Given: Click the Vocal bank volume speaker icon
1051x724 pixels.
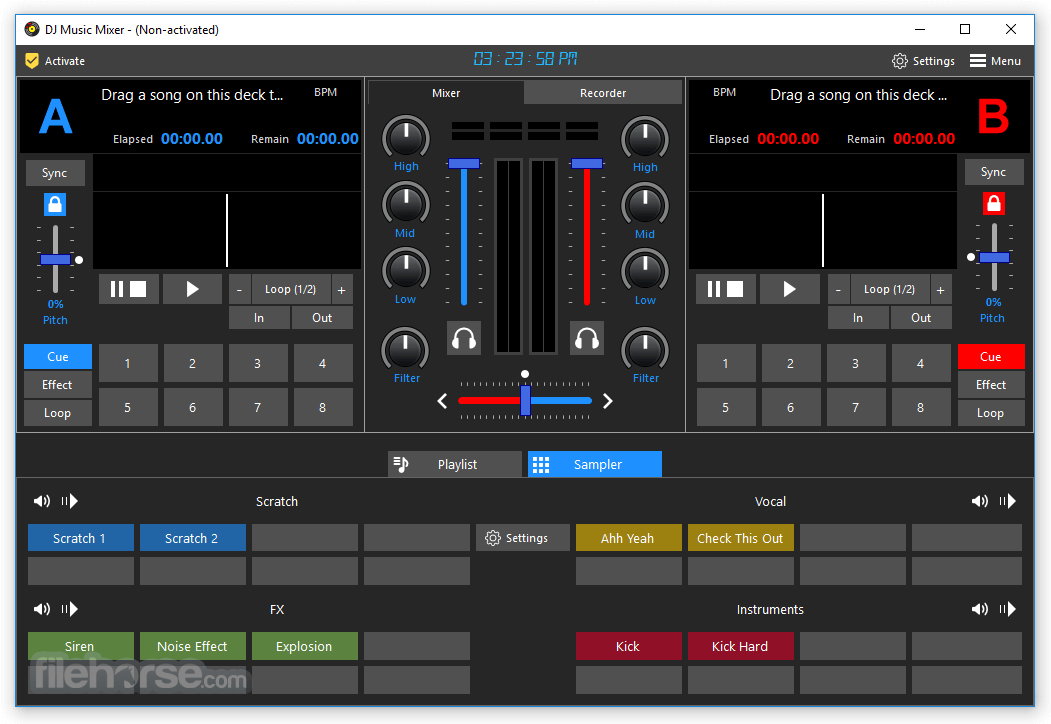Looking at the screenshot, I should 979,501.
